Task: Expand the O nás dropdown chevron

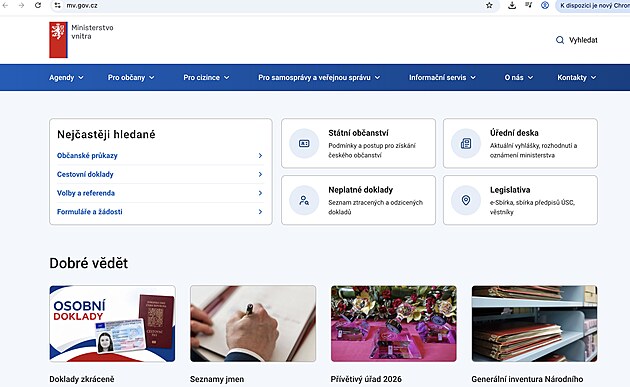Action: (x=530, y=78)
